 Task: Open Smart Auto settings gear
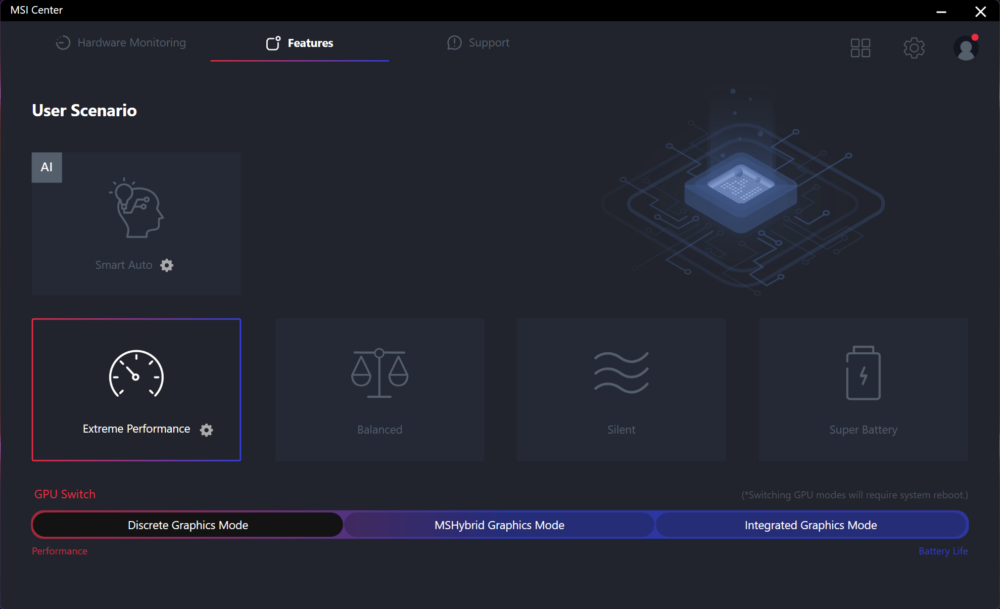167,265
